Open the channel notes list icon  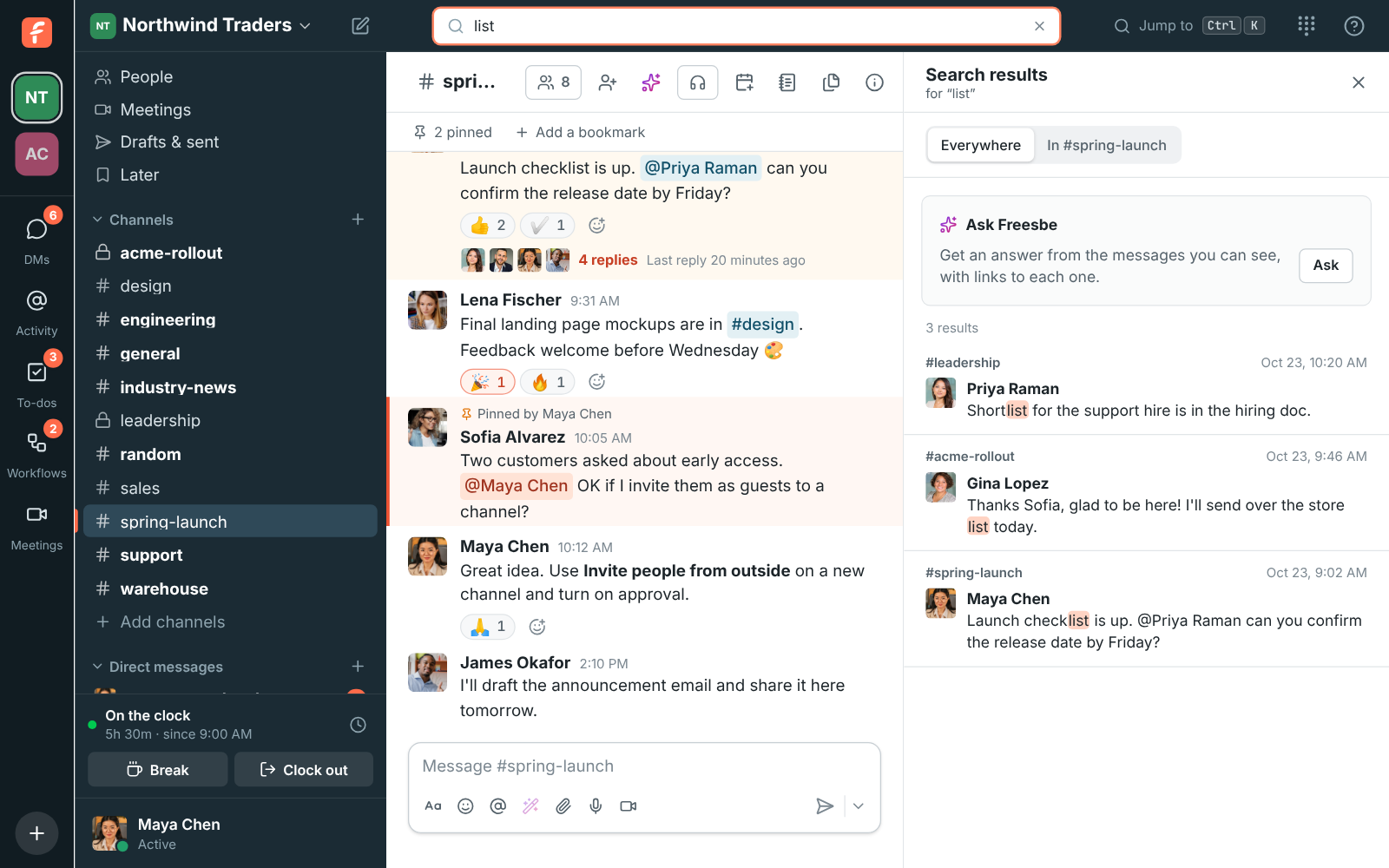point(787,82)
